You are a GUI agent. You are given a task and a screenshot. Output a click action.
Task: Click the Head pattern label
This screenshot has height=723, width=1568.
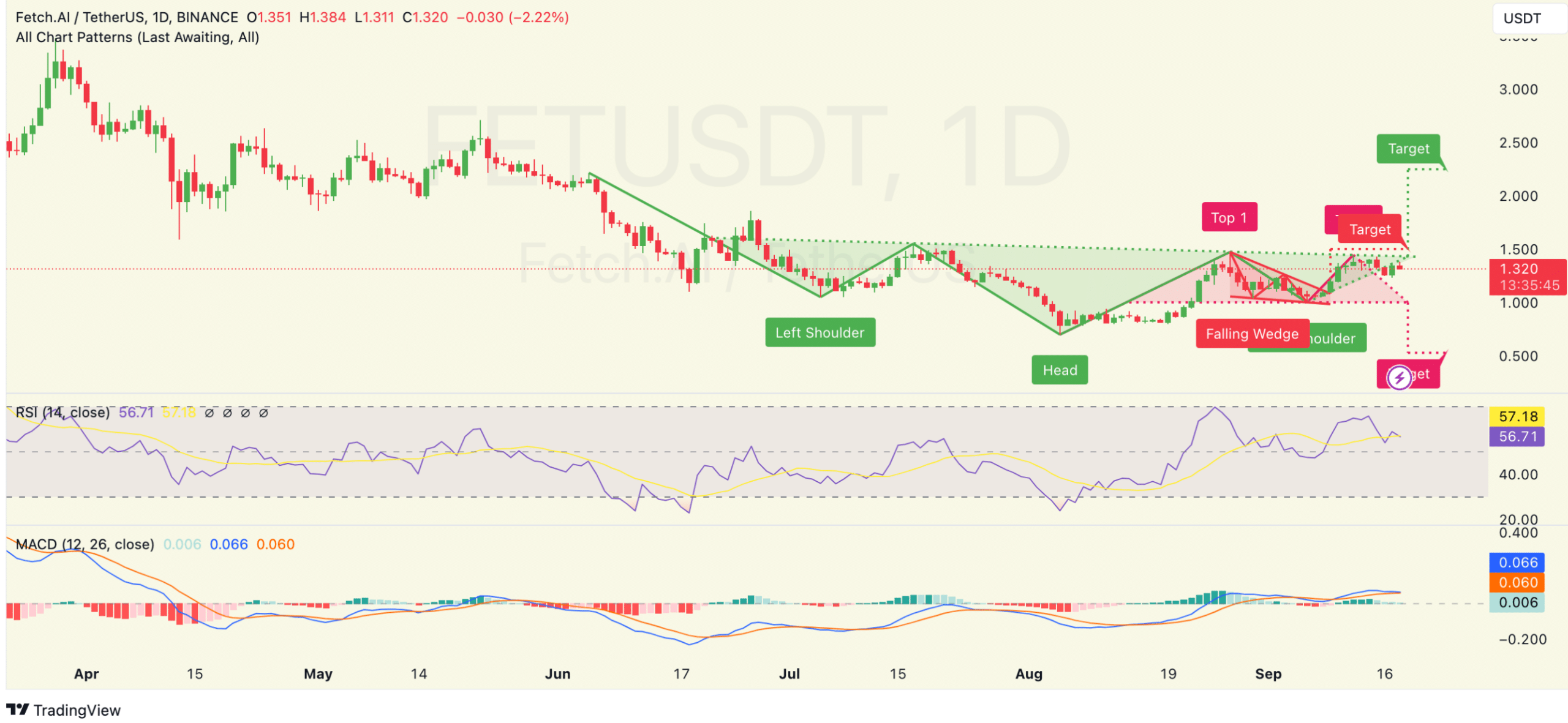click(1060, 370)
